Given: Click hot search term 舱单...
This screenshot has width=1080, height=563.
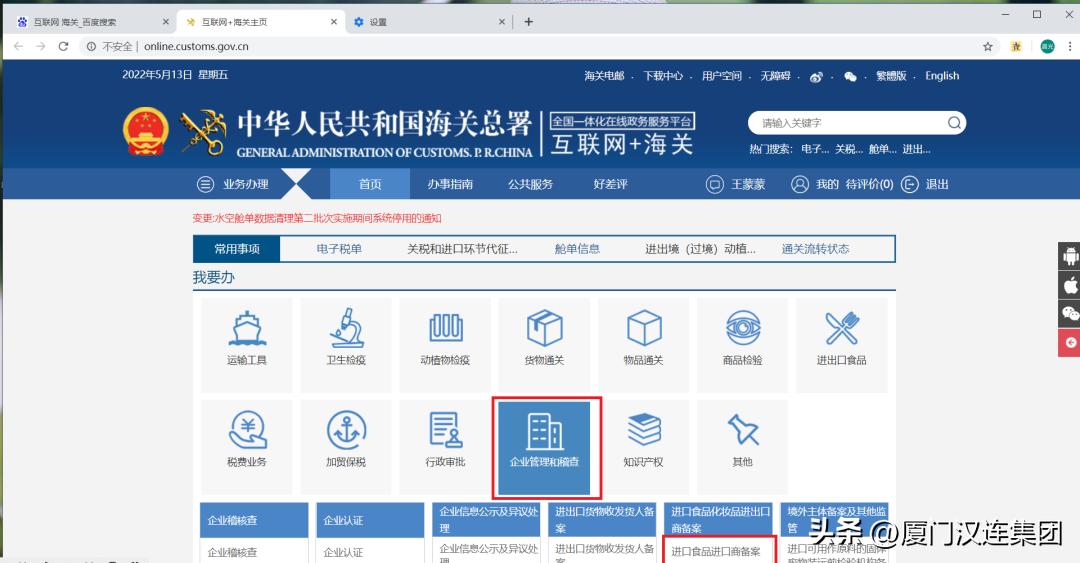Looking at the screenshot, I should tap(882, 149).
